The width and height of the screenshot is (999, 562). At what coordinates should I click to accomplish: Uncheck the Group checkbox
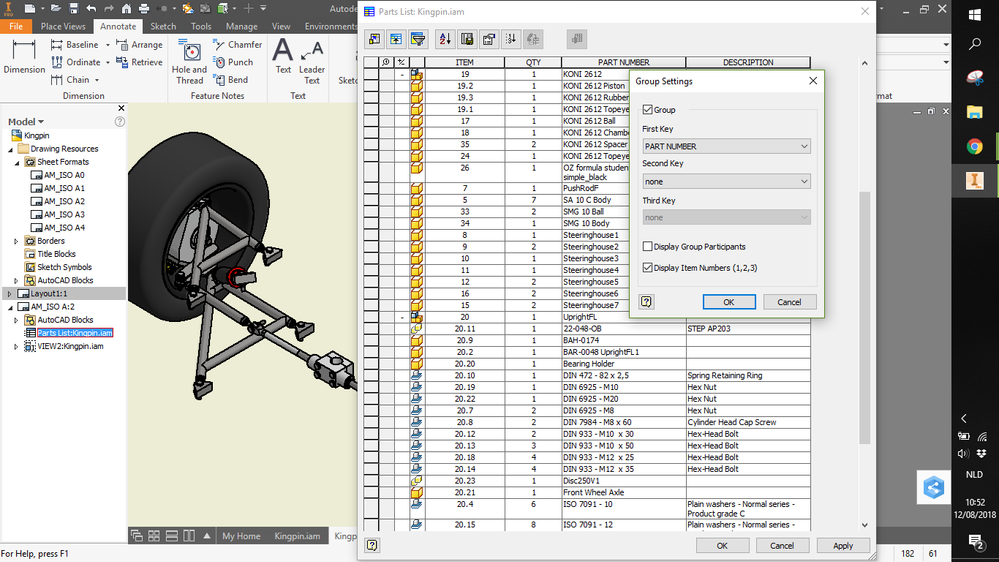pyautogui.click(x=648, y=110)
